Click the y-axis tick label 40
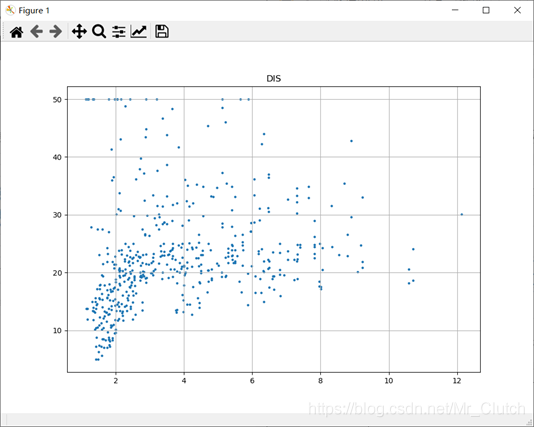The image size is (534, 427). (x=57, y=157)
